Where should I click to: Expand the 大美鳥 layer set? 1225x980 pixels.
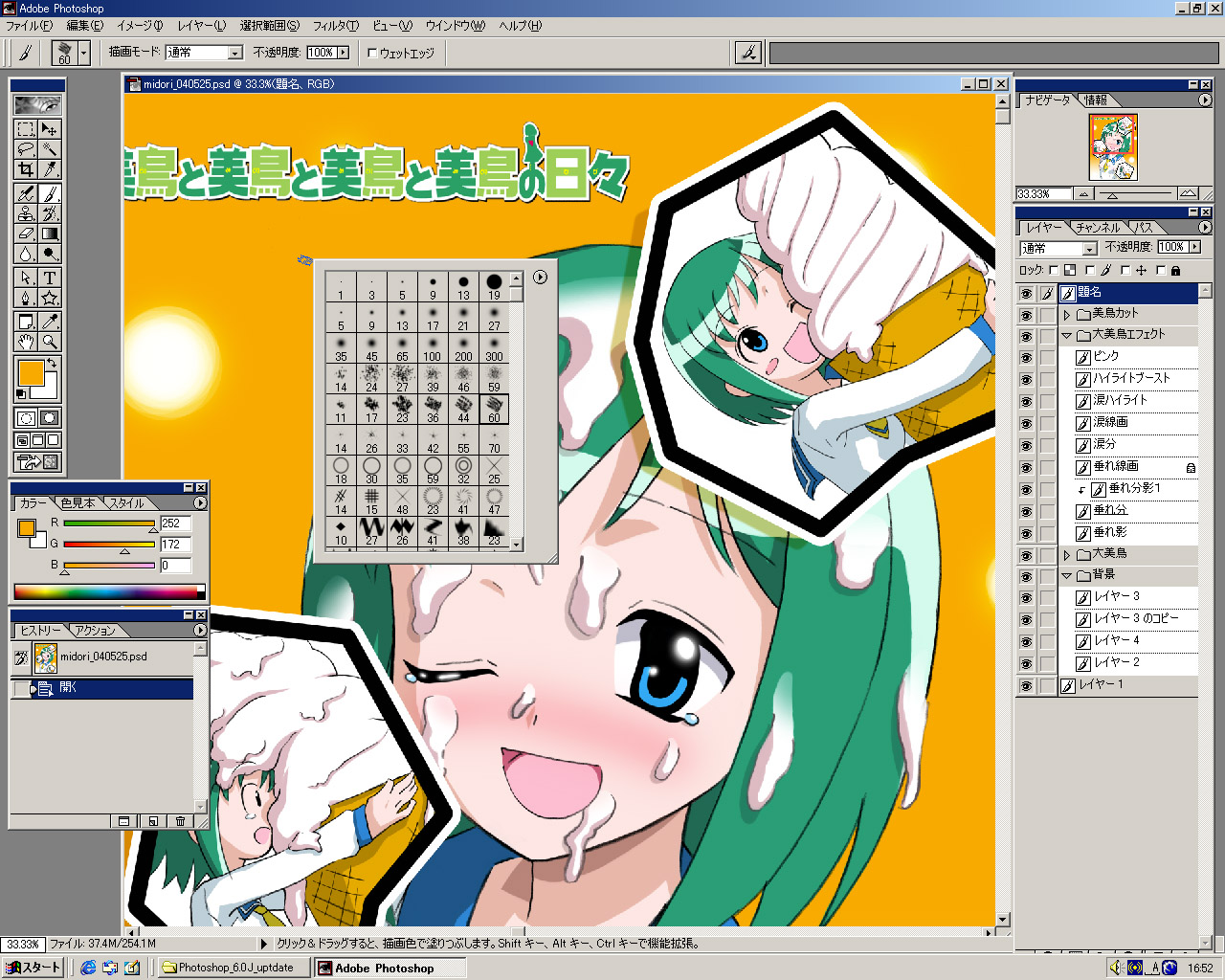1067,555
